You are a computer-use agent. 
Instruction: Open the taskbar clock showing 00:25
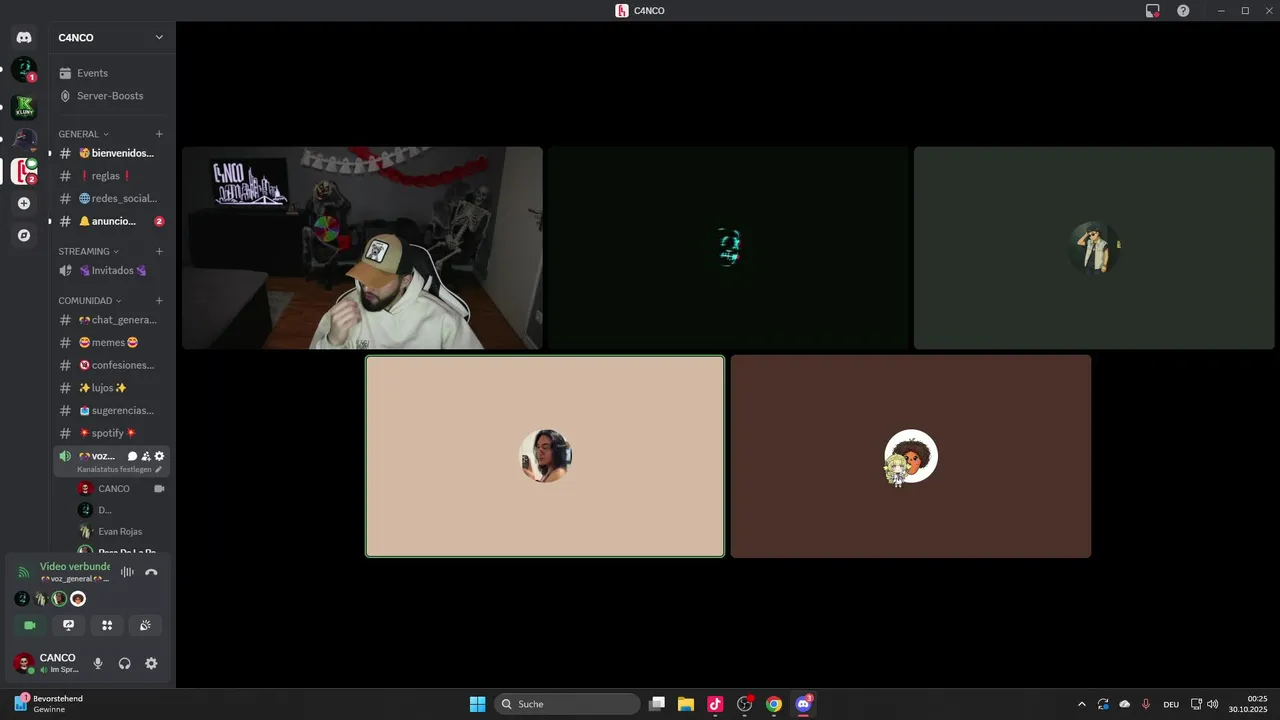[x=1249, y=704]
